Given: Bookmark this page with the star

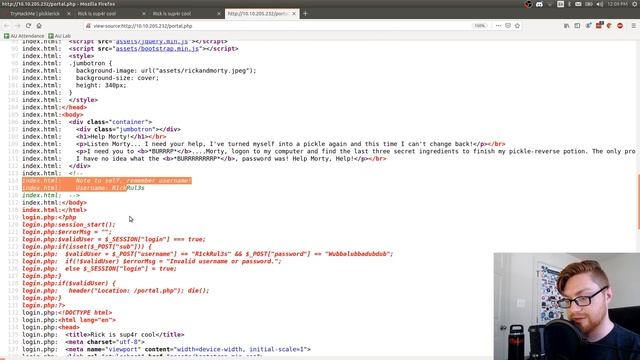Looking at the screenshot, I should click(x=517, y=26).
